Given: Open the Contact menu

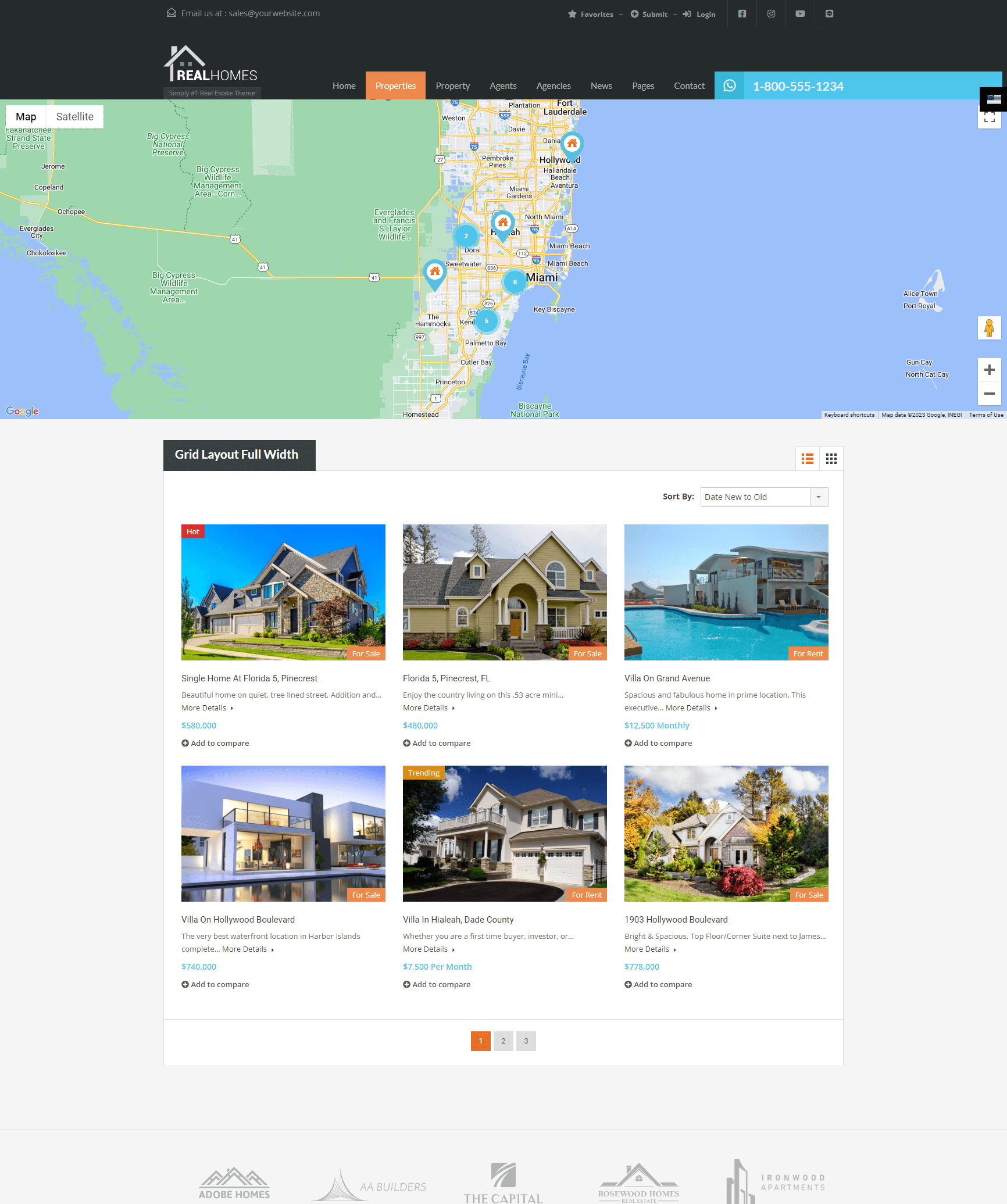Looking at the screenshot, I should coord(689,85).
